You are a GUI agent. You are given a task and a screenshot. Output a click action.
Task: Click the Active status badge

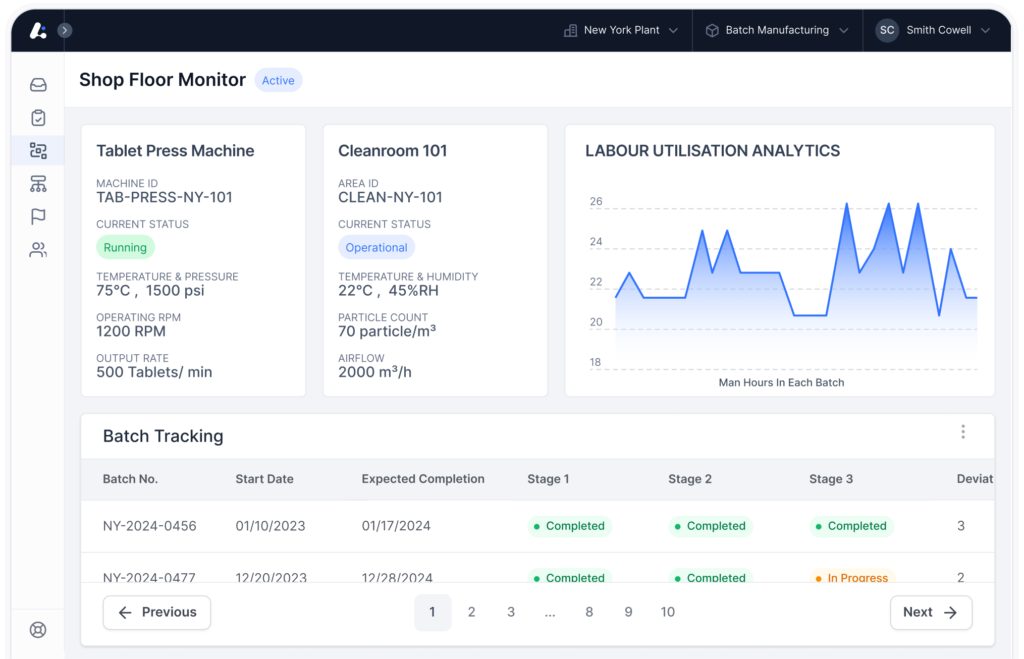click(x=278, y=80)
